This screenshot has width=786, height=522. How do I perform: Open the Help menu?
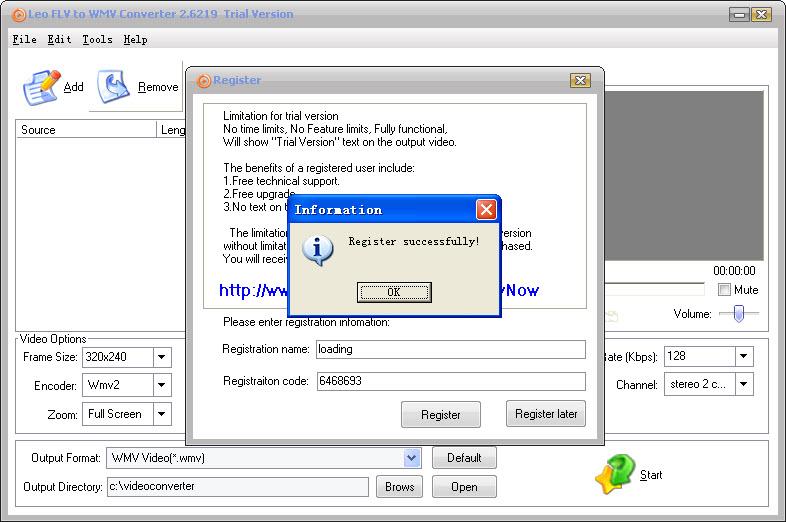(x=135, y=40)
